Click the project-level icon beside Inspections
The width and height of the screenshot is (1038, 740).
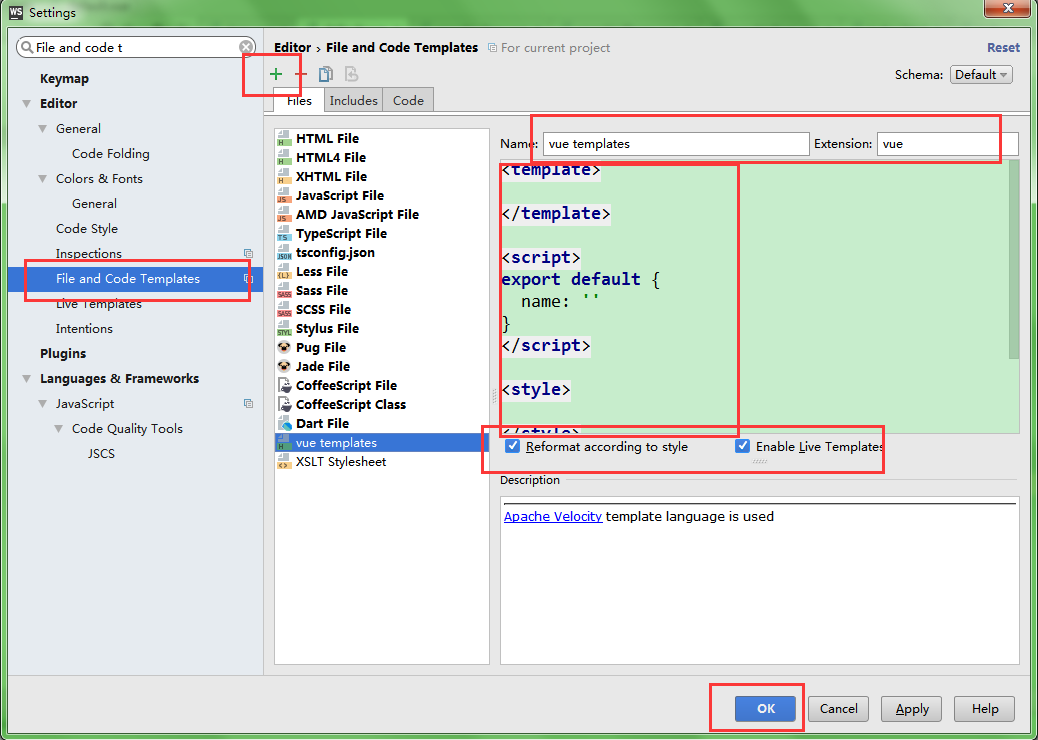point(248,254)
